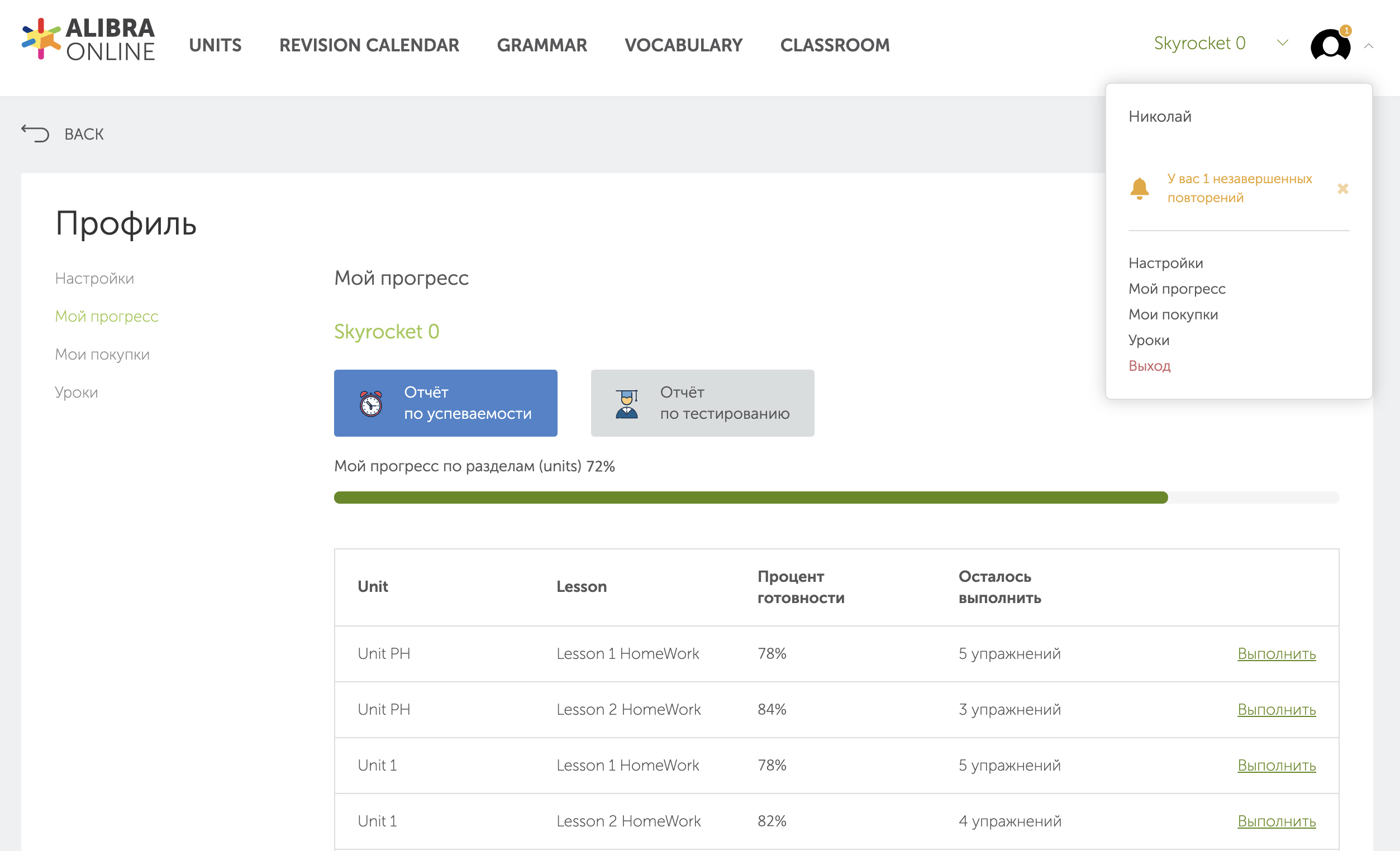Click the Alibra Online star logo
Screen dimensions: 1400x851
point(41,39)
